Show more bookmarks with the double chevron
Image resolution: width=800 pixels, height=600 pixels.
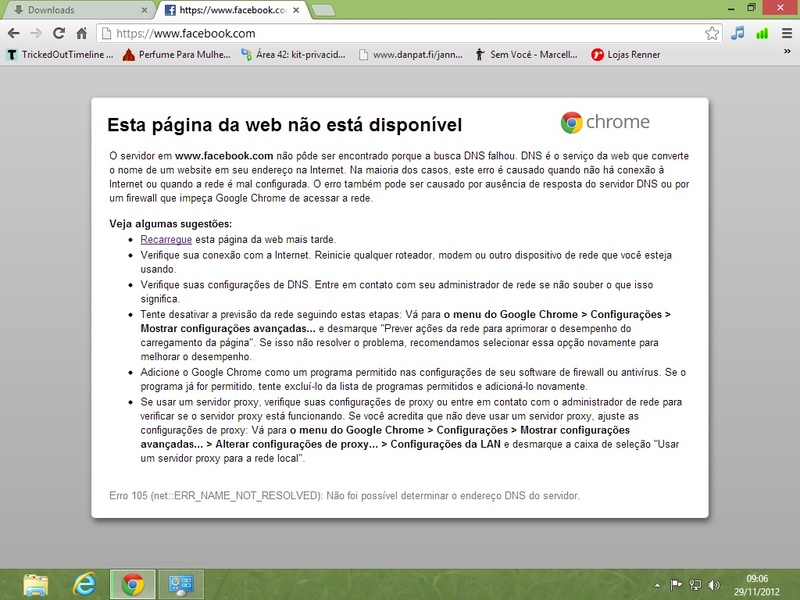[x=787, y=52]
